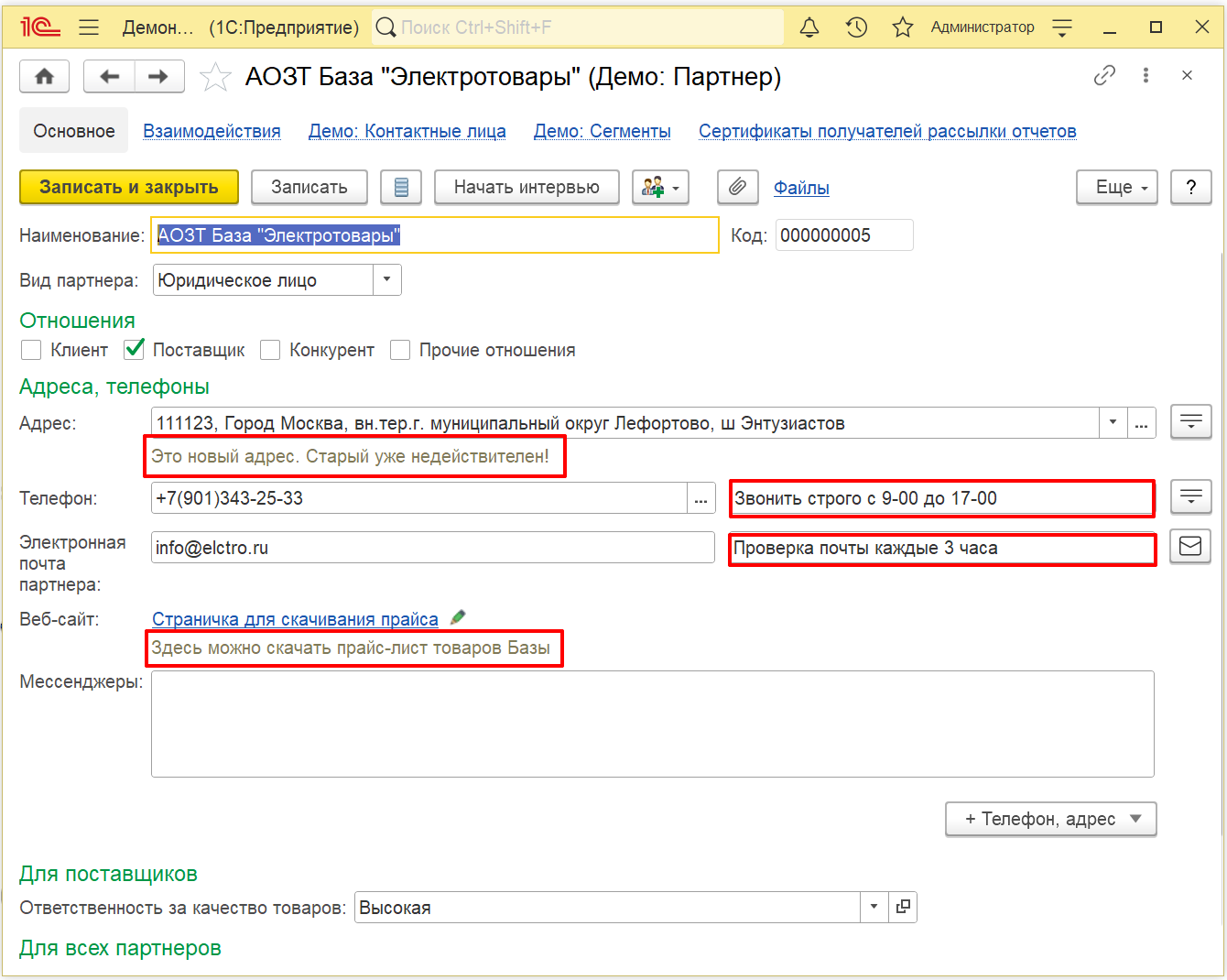
Task: Navigate back with the left arrow
Action: pyautogui.click(x=109, y=76)
